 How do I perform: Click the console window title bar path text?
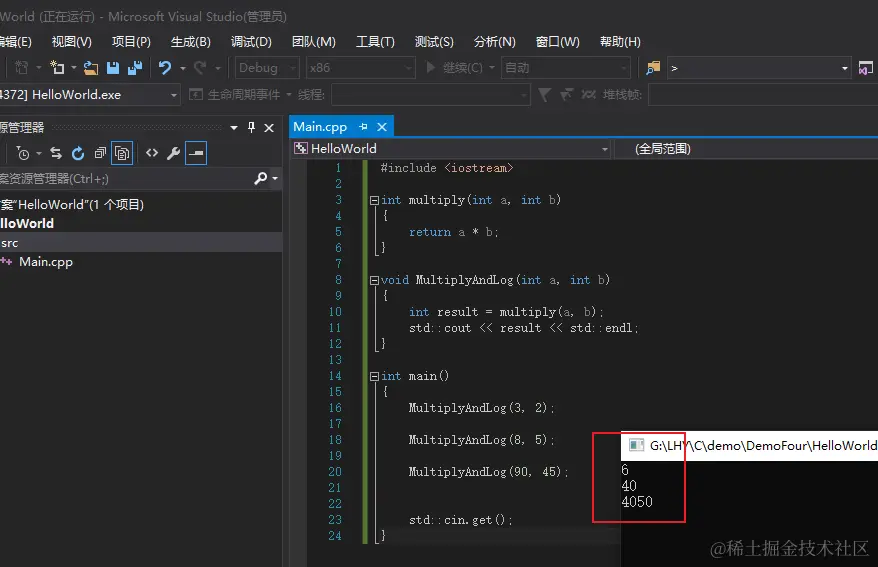763,446
